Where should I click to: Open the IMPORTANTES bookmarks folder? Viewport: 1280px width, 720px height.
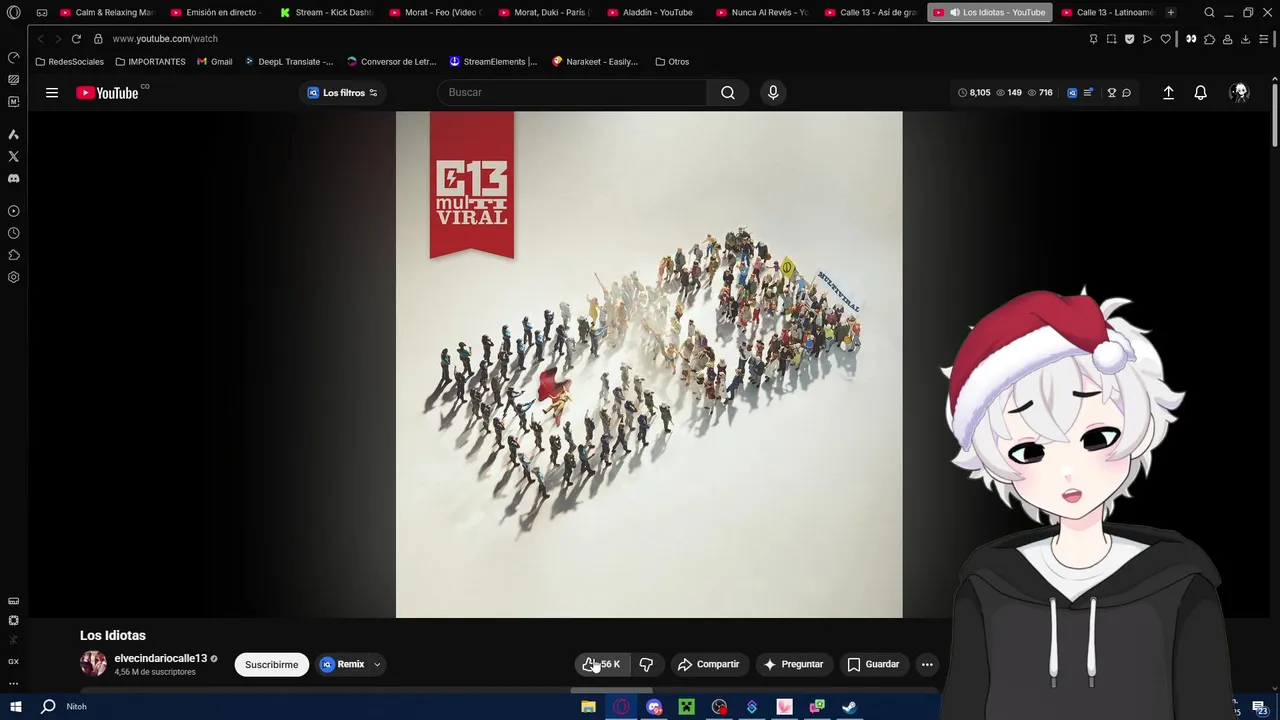[150, 62]
